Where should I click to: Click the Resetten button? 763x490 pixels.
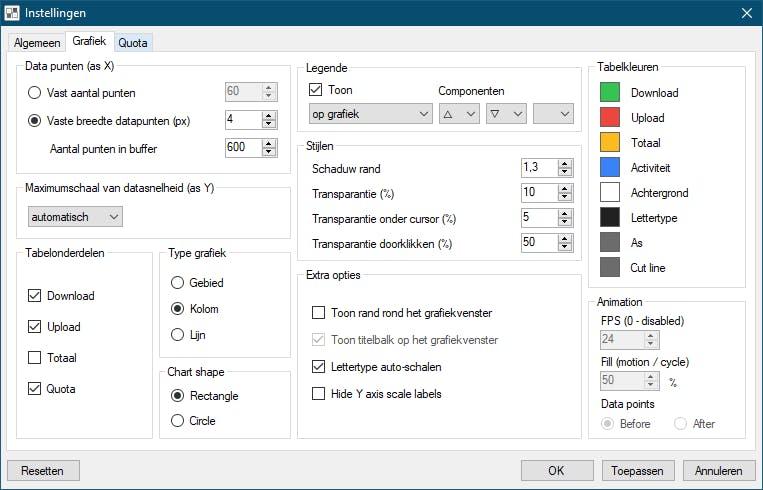point(43,470)
